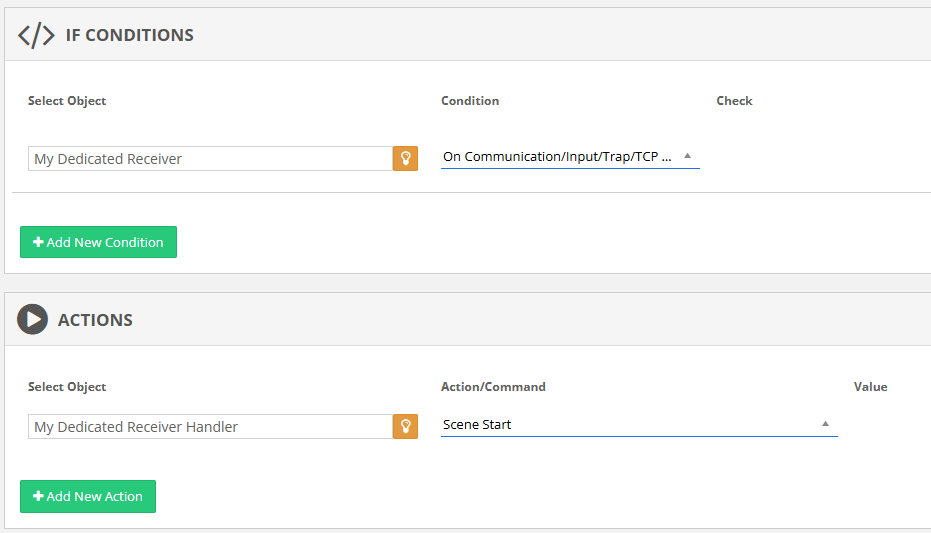Open the On Communication/Input/Trap/TCP condition dropdown
Image resolution: width=931 pixels, height=533 pixels.
pyautogui.click(x=560, y=157)
